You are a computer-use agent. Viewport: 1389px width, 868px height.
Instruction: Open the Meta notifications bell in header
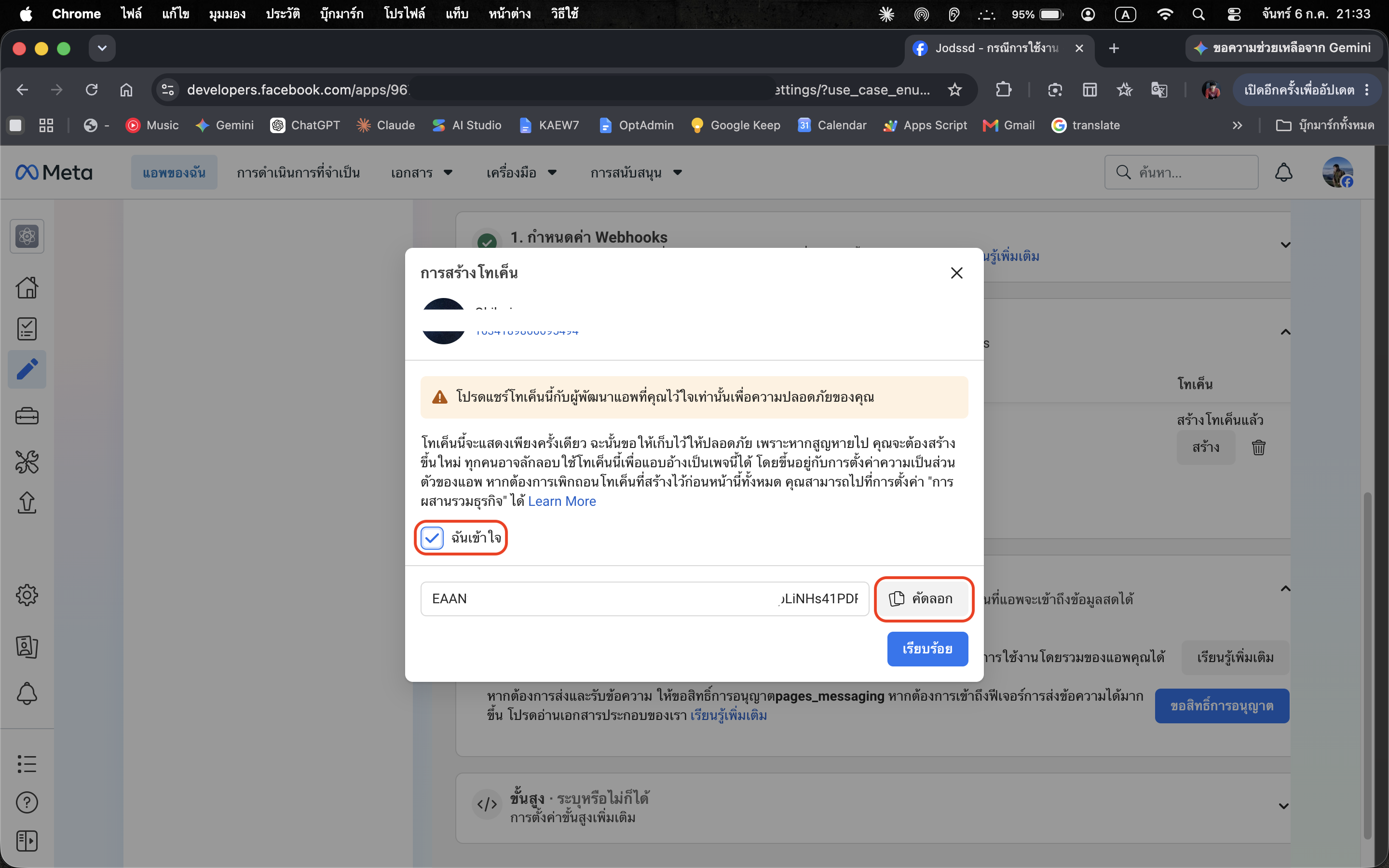click(x=1283, y=172)
